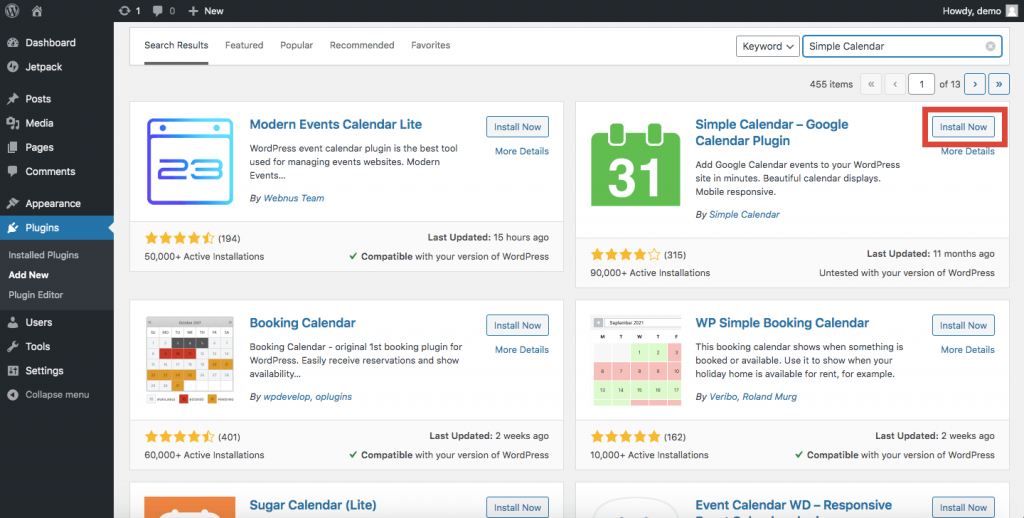The image size is (1024, 518).
Task: View More Details for Modern Events Calendar
Action: [x=522, y=151]
